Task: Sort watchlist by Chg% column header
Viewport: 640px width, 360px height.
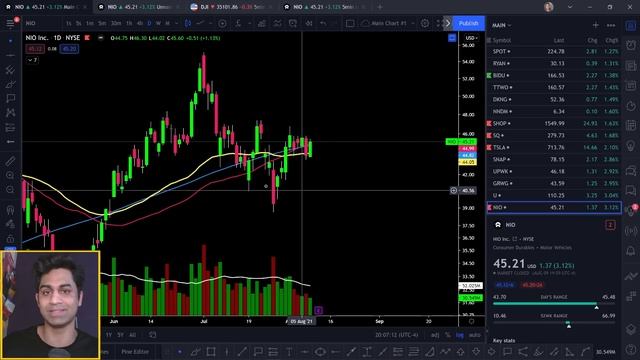Action: 612,40
